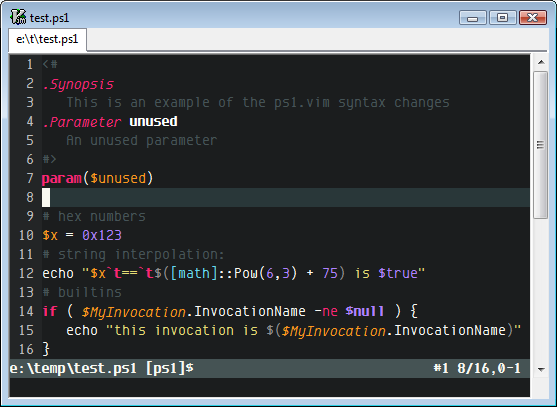This screenshot has width=557, height=407.
Task: Click the scrollbar down arrow
Action: coord(541,369)
